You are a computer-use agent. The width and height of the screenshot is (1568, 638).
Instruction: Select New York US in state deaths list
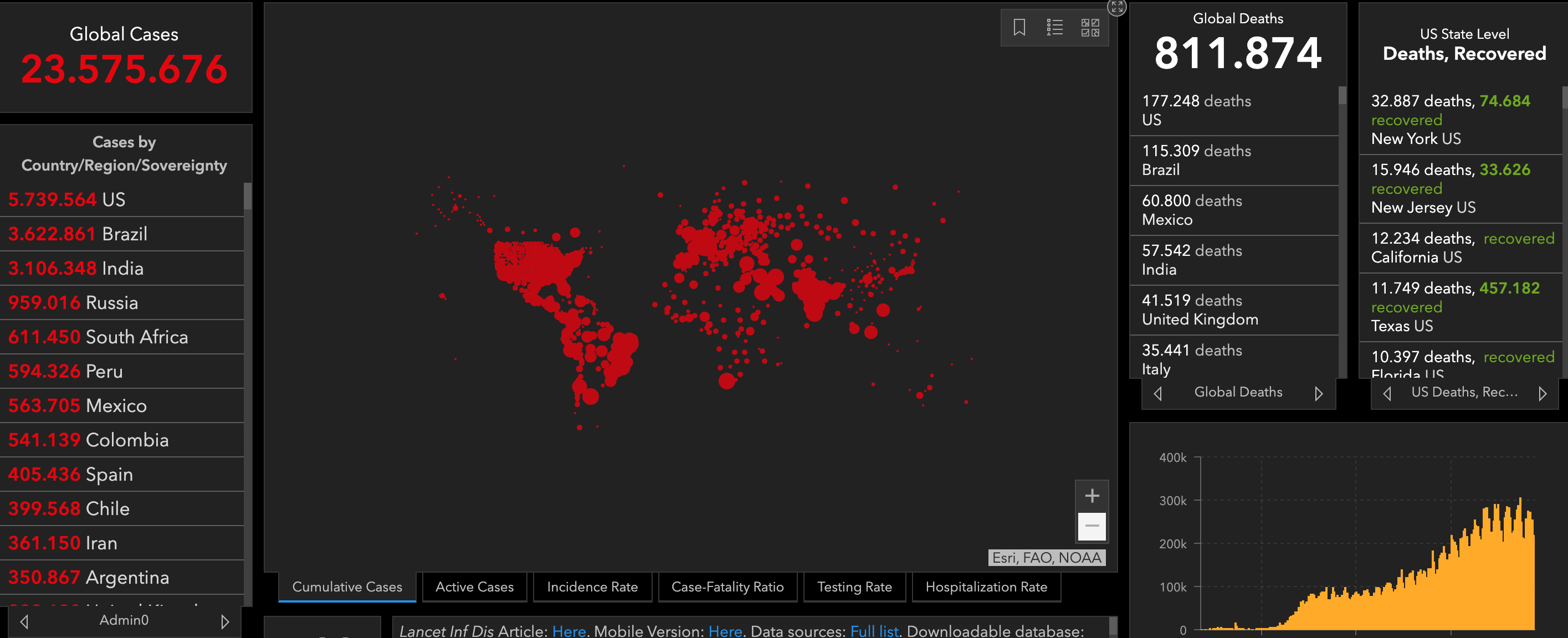tap(1415, 138)
